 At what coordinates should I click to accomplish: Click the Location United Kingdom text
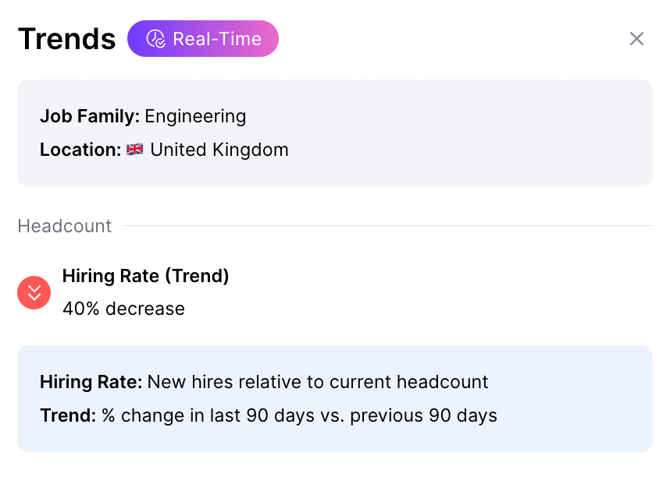[x=164, y=150]
